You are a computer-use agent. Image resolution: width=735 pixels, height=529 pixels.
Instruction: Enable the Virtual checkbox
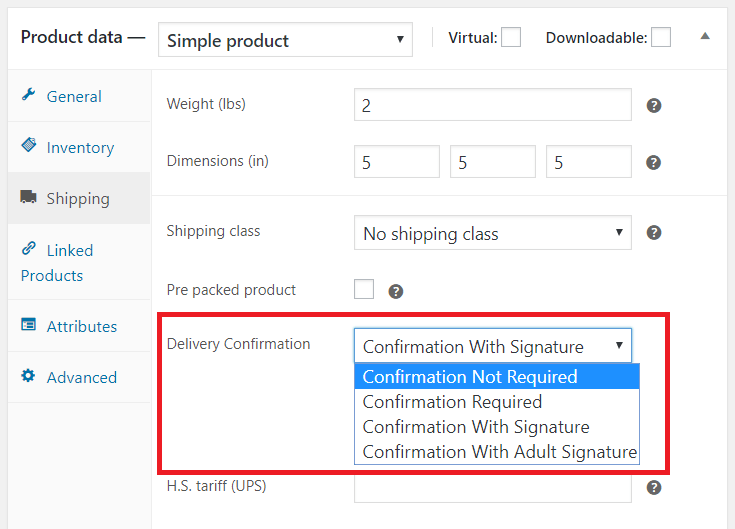(511, 38)
